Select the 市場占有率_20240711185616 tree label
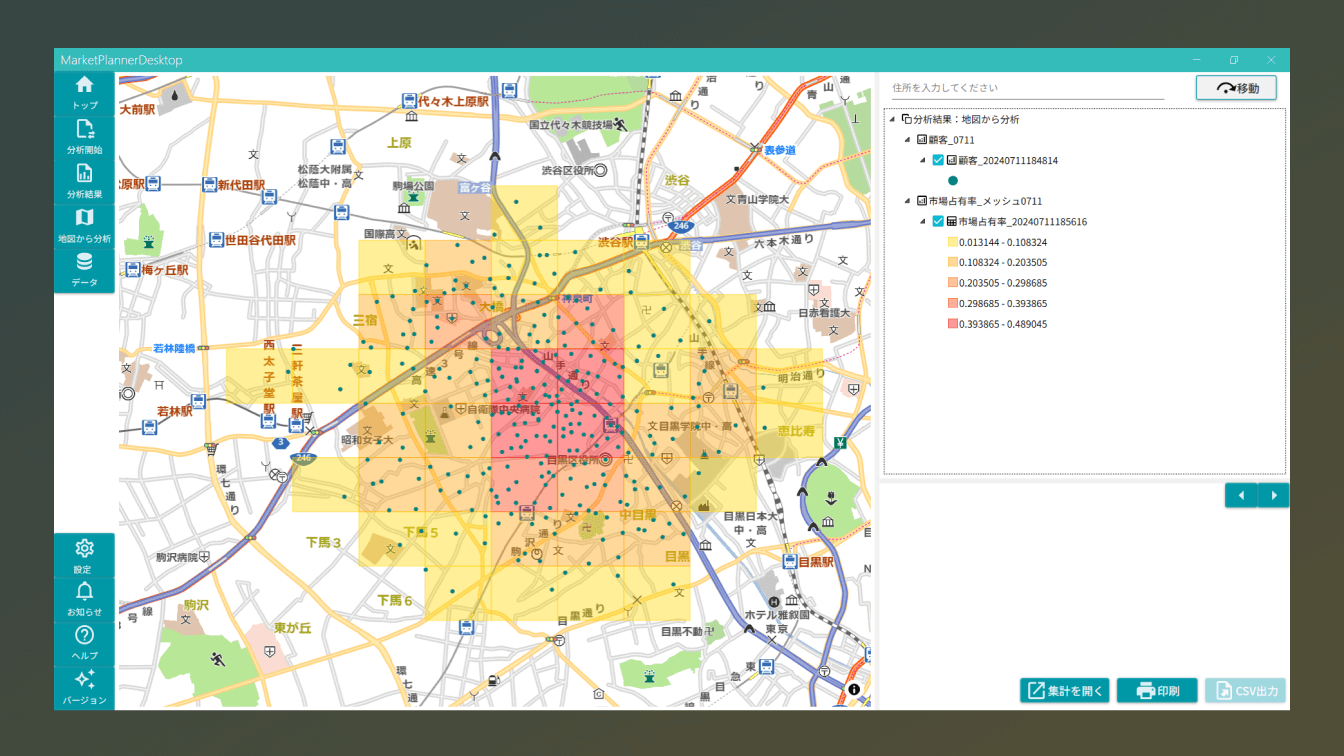 click(x=1023, y=221)
